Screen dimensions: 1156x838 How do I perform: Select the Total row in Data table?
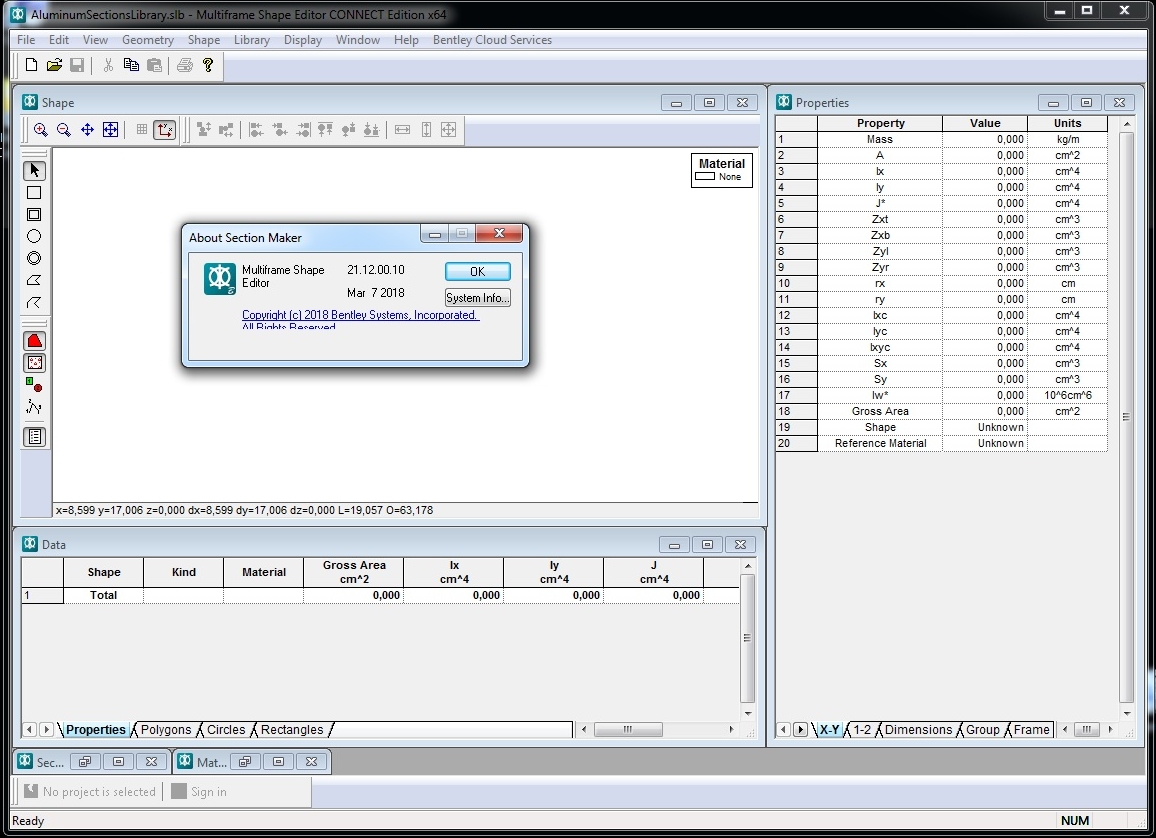(x=380, y=595)
